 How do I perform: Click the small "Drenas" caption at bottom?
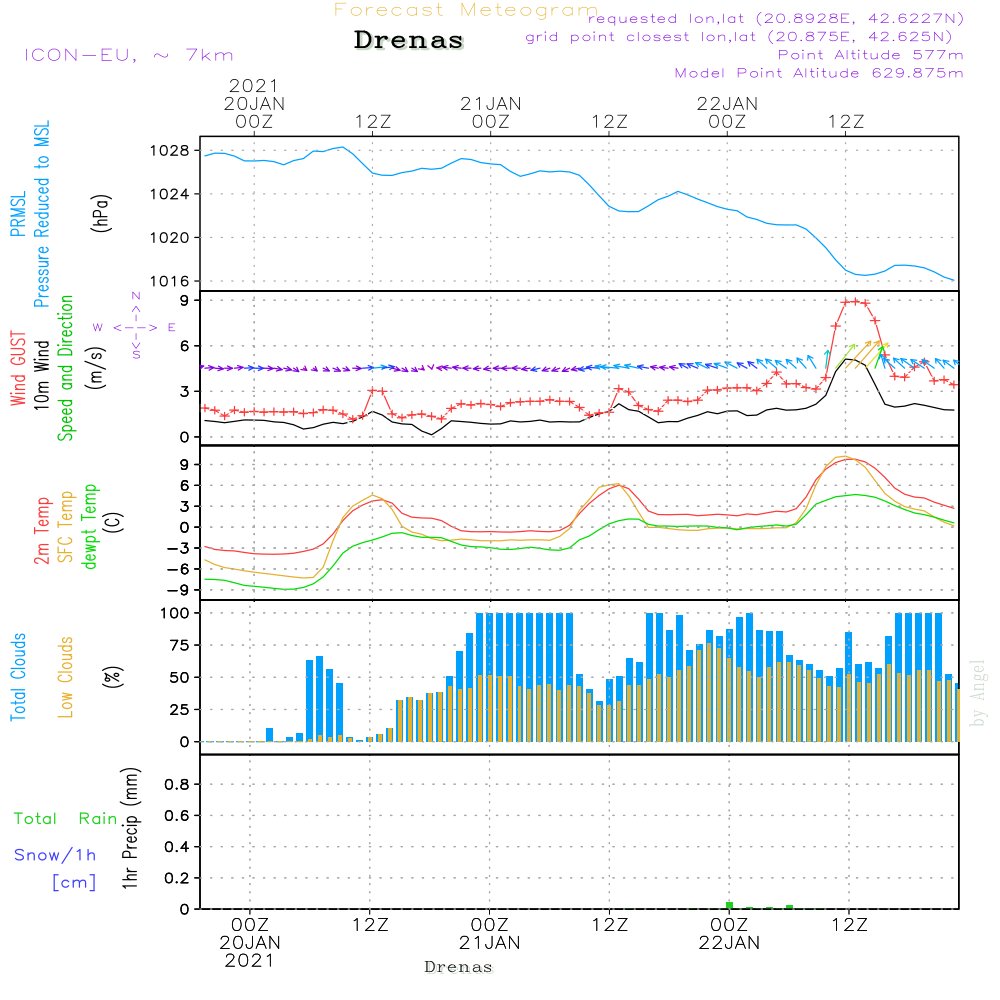click(459, 967)
